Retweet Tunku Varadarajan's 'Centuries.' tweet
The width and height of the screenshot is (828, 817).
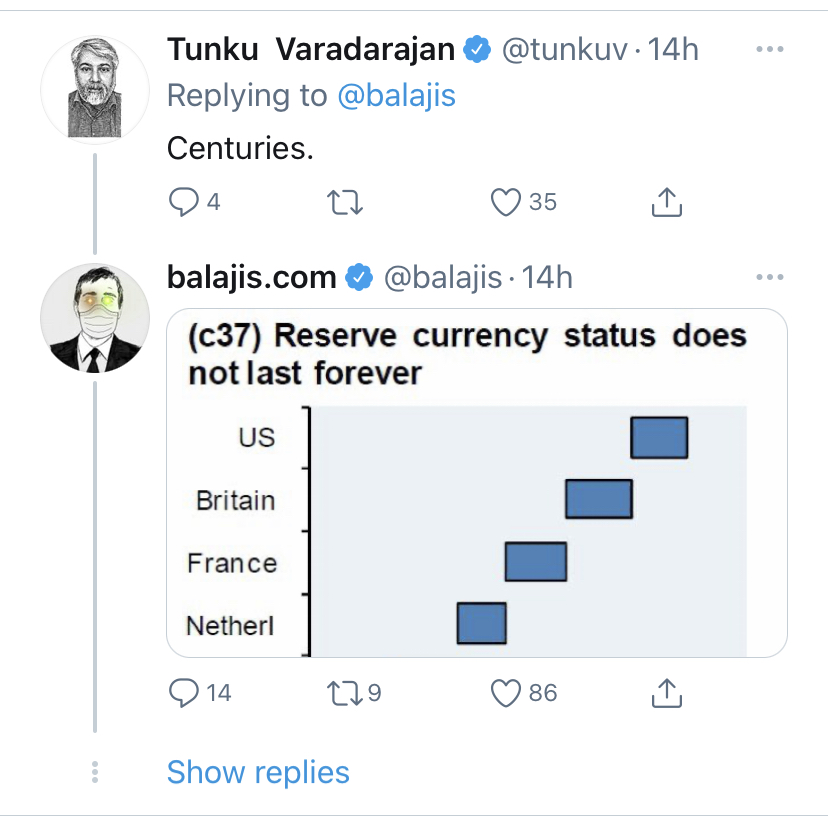pos(345,203)
